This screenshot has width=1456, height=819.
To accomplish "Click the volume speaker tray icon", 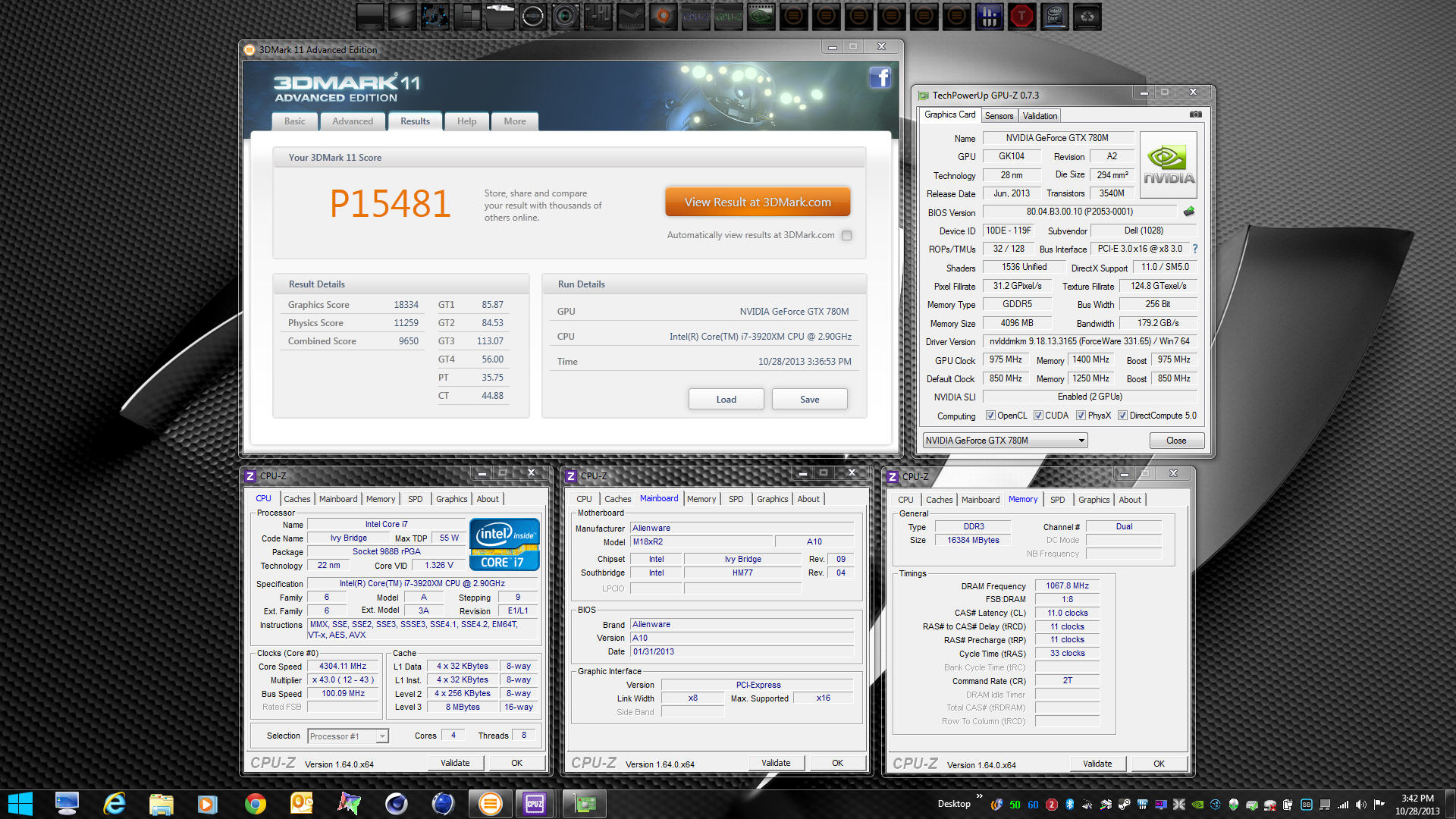I will click(x=1361, y=805).
